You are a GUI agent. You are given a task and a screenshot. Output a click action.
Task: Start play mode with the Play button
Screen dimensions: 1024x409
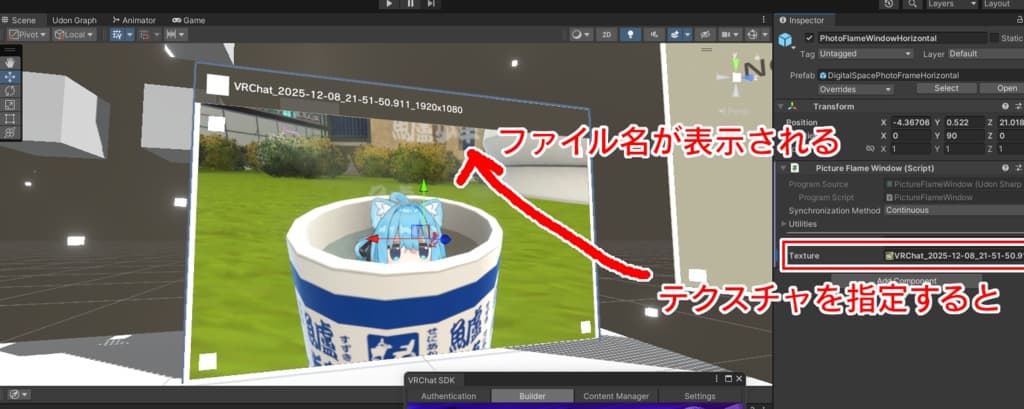click(x=389, y=4)
